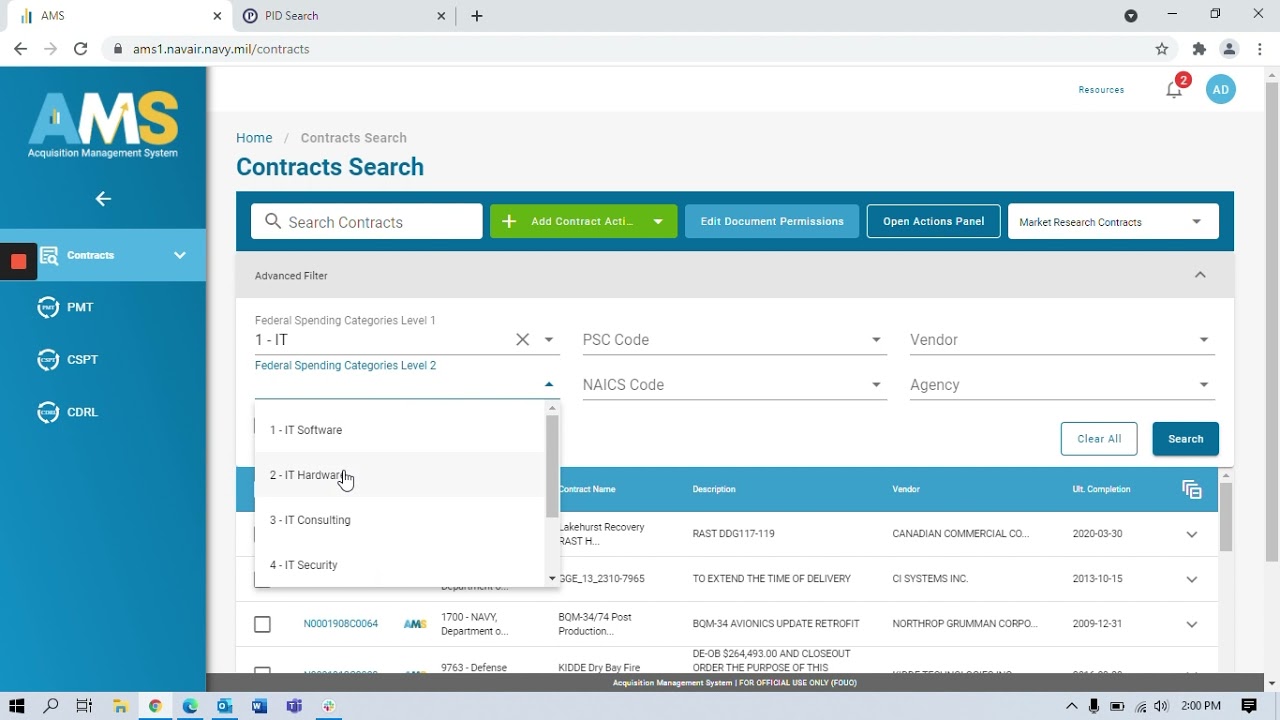Go to the Home breadcrumb link
This screenshot has height=720, width=1280.
tap(254, 138)
